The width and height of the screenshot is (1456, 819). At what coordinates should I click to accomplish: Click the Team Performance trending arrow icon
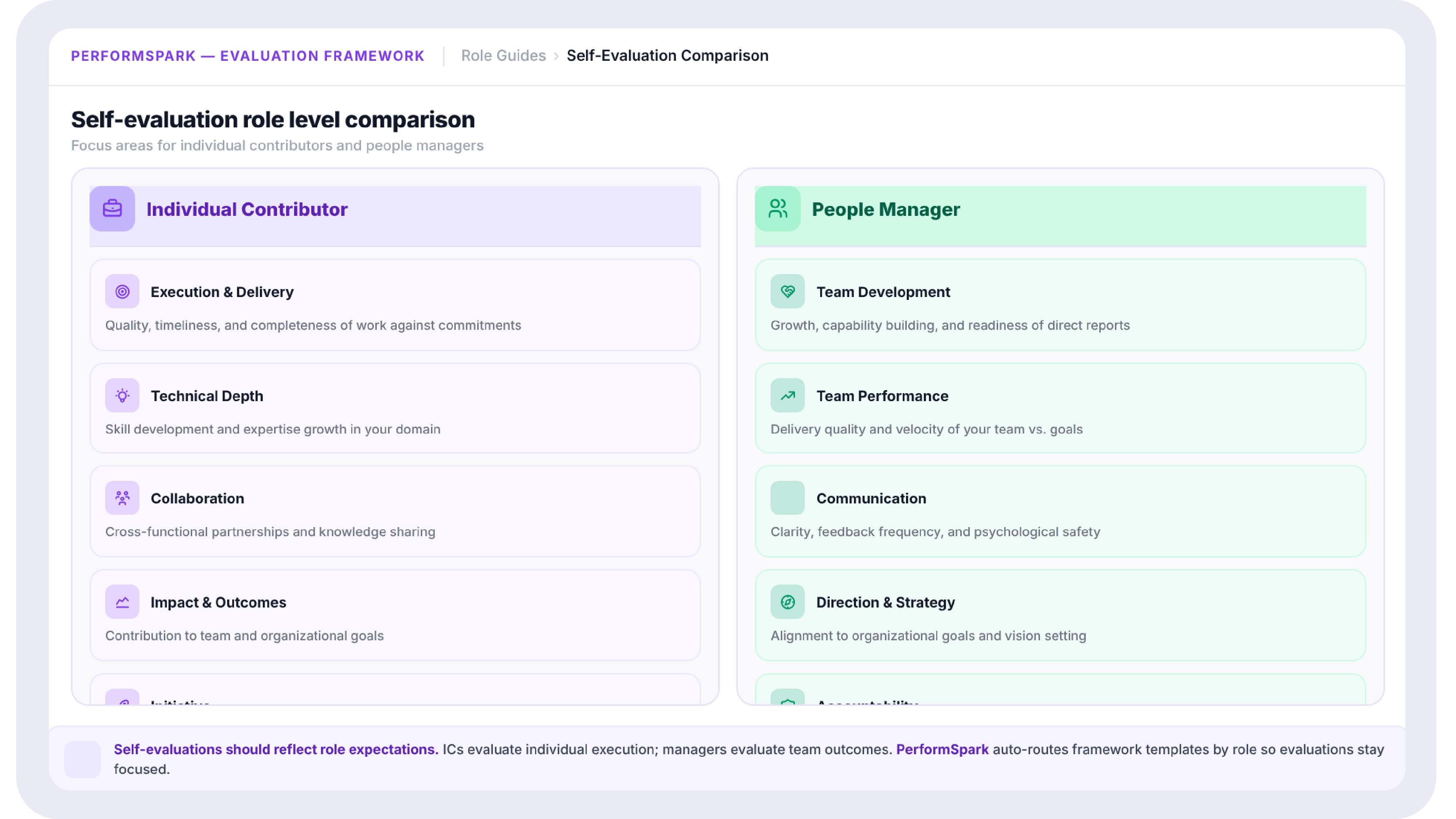coord(787,395)
